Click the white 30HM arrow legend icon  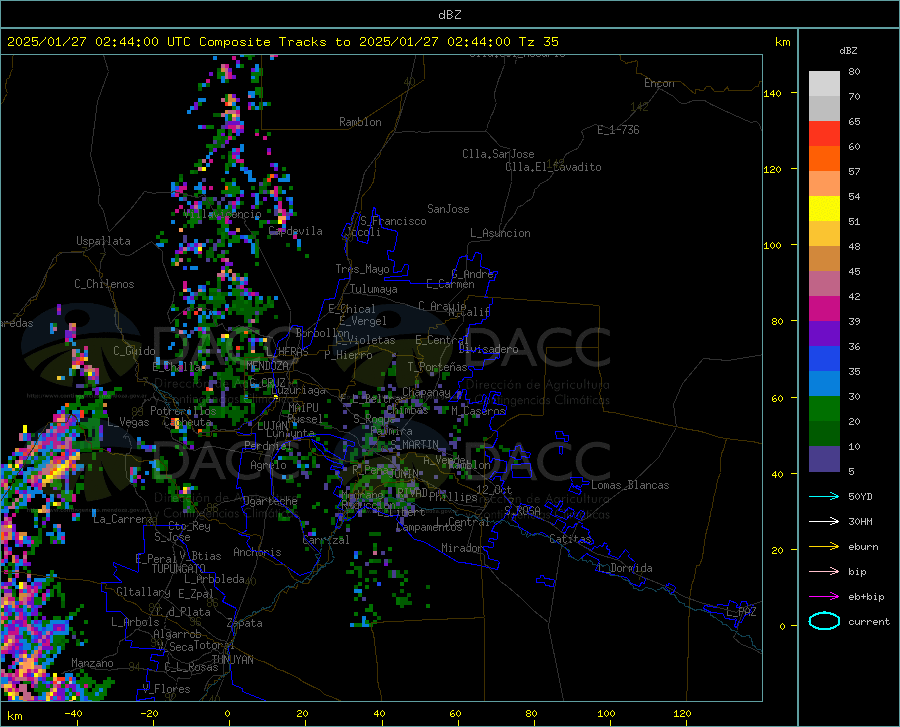[824, 522]
